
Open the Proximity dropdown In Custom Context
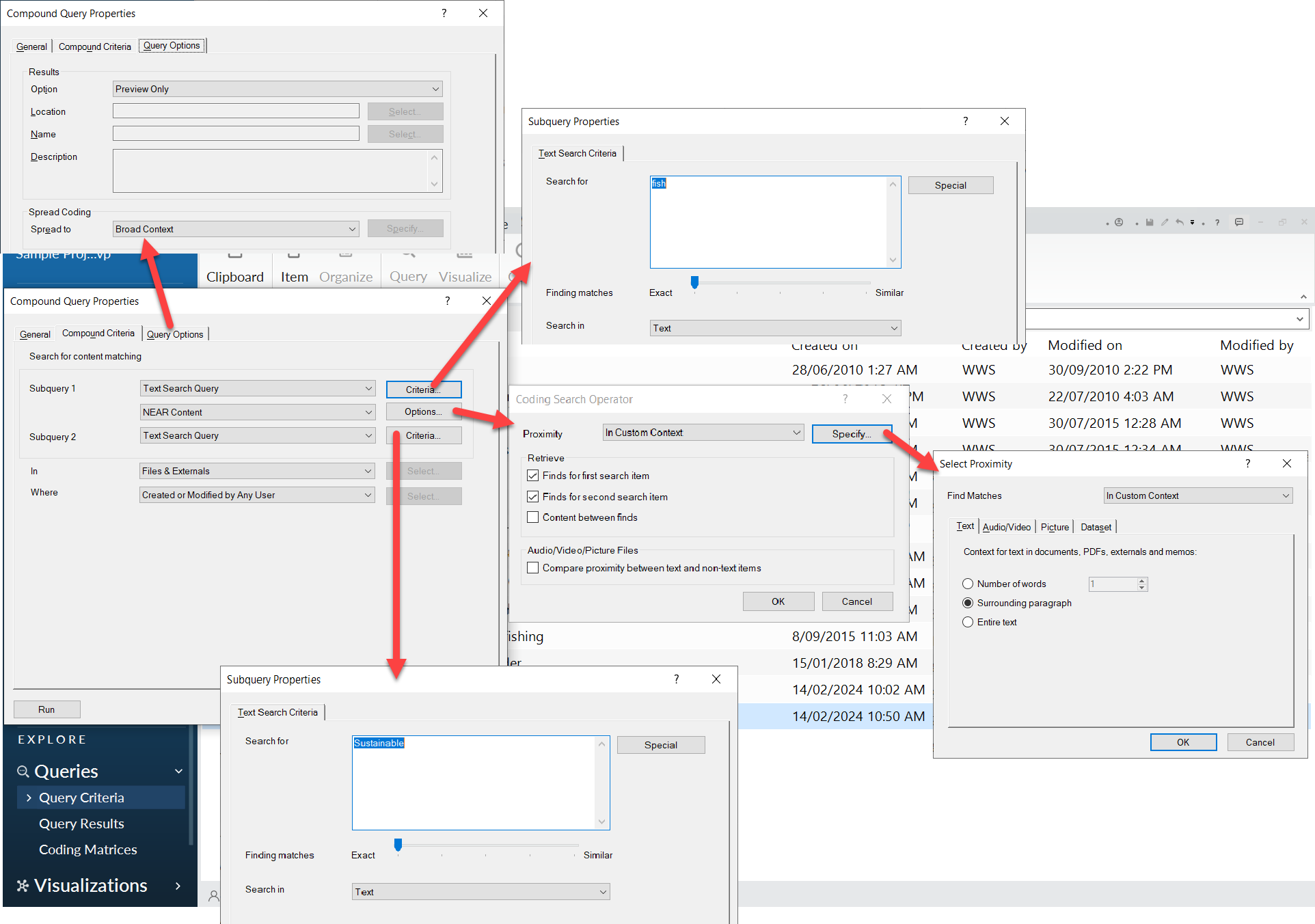(x=703, y=433)
